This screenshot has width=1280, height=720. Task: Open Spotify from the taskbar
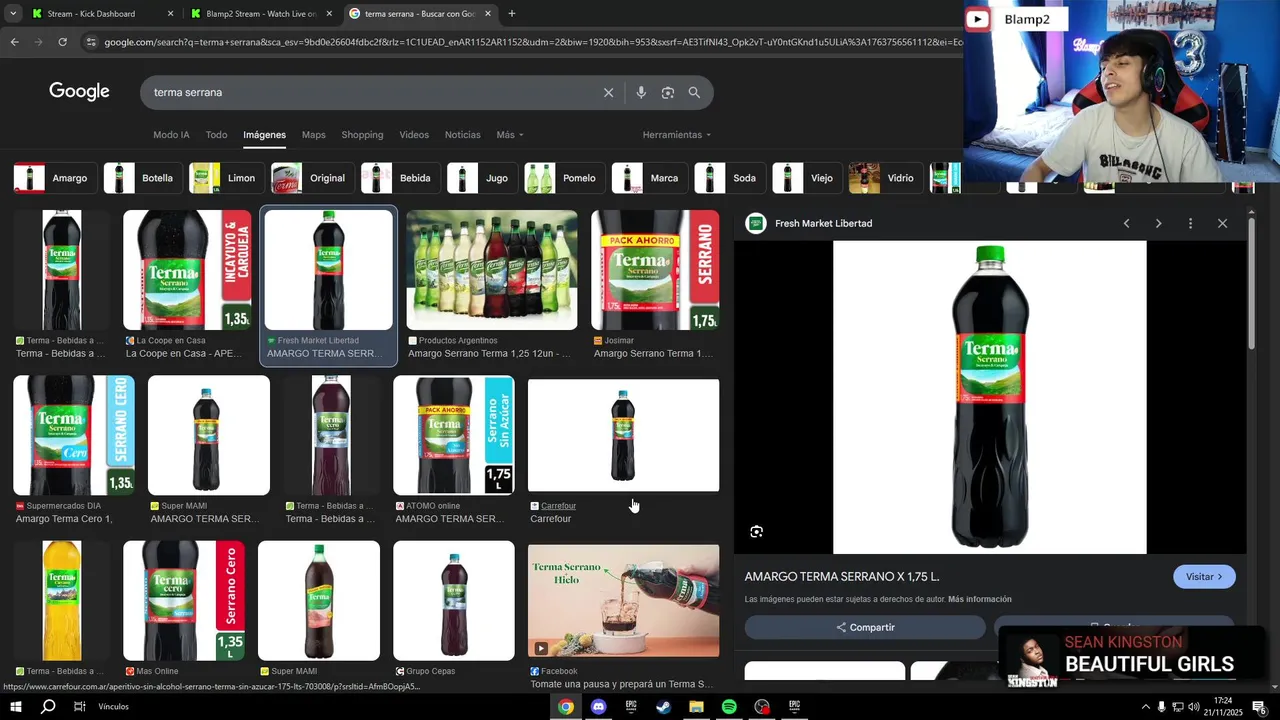click(729, 707)
